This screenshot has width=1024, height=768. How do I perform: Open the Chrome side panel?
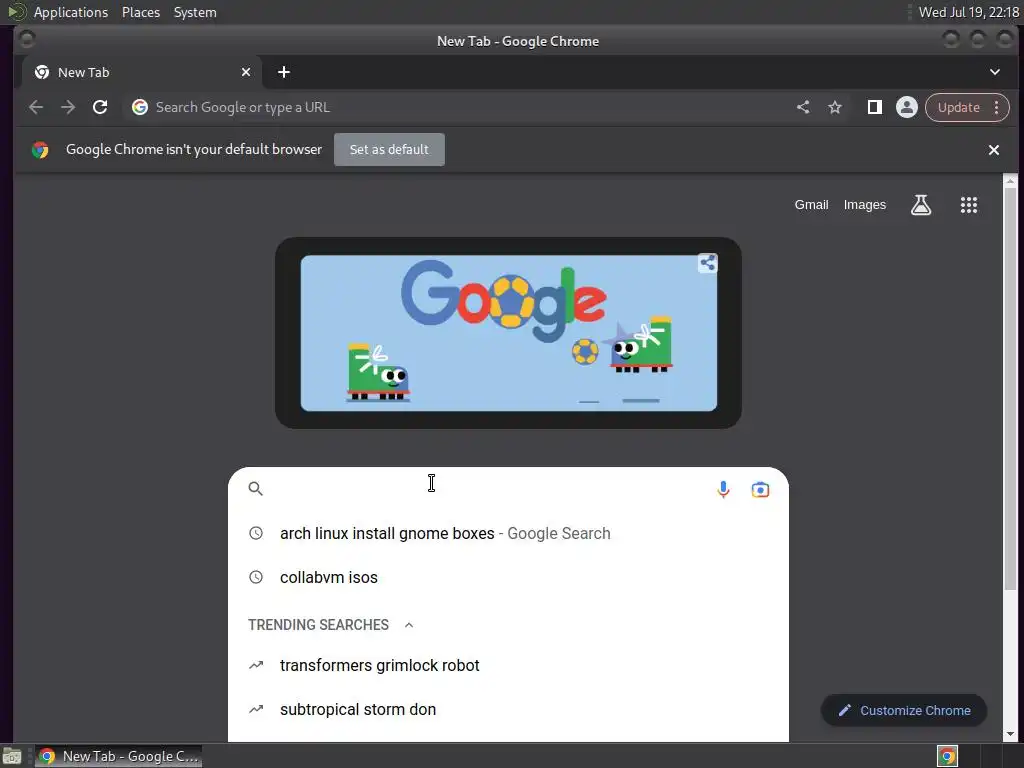coord(874,107)
